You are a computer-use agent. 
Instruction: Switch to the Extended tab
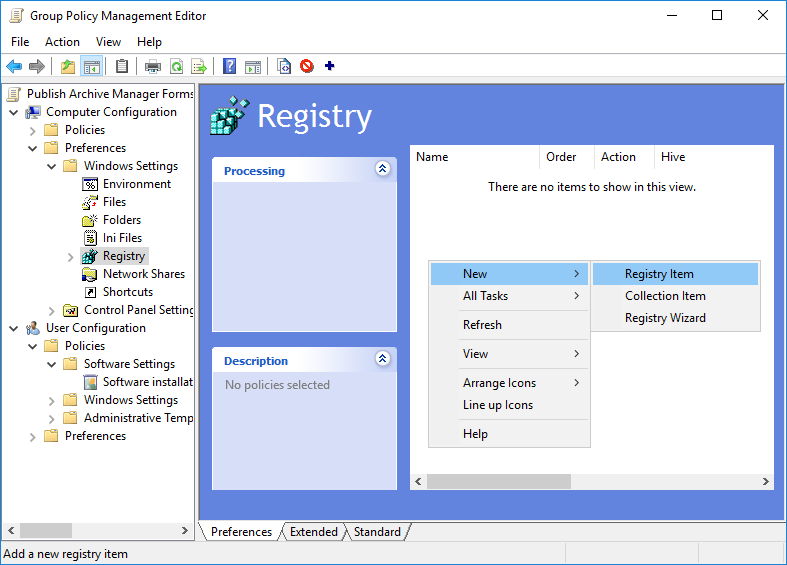tap(314, 532)
